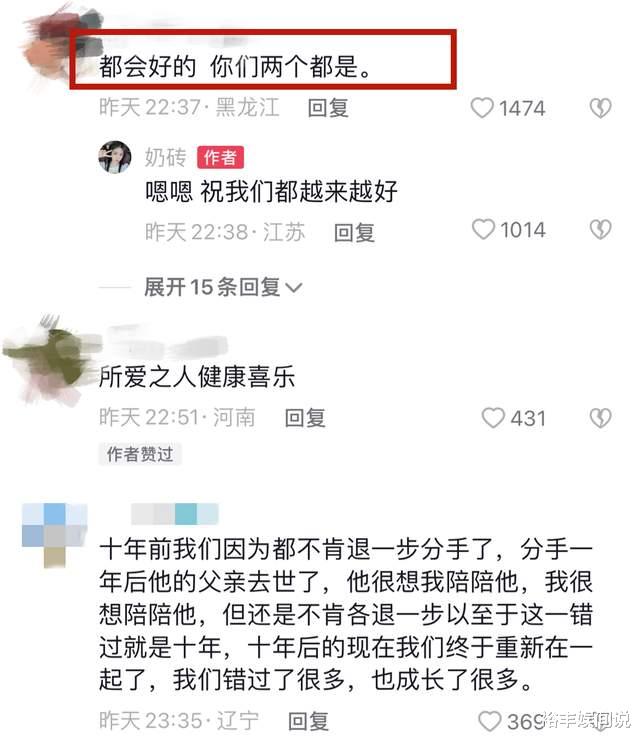The width and height of the screenshot is (640, 741).
Task: Open the pixelated avatar of Liaoning commenter
Action: [55, 535]
